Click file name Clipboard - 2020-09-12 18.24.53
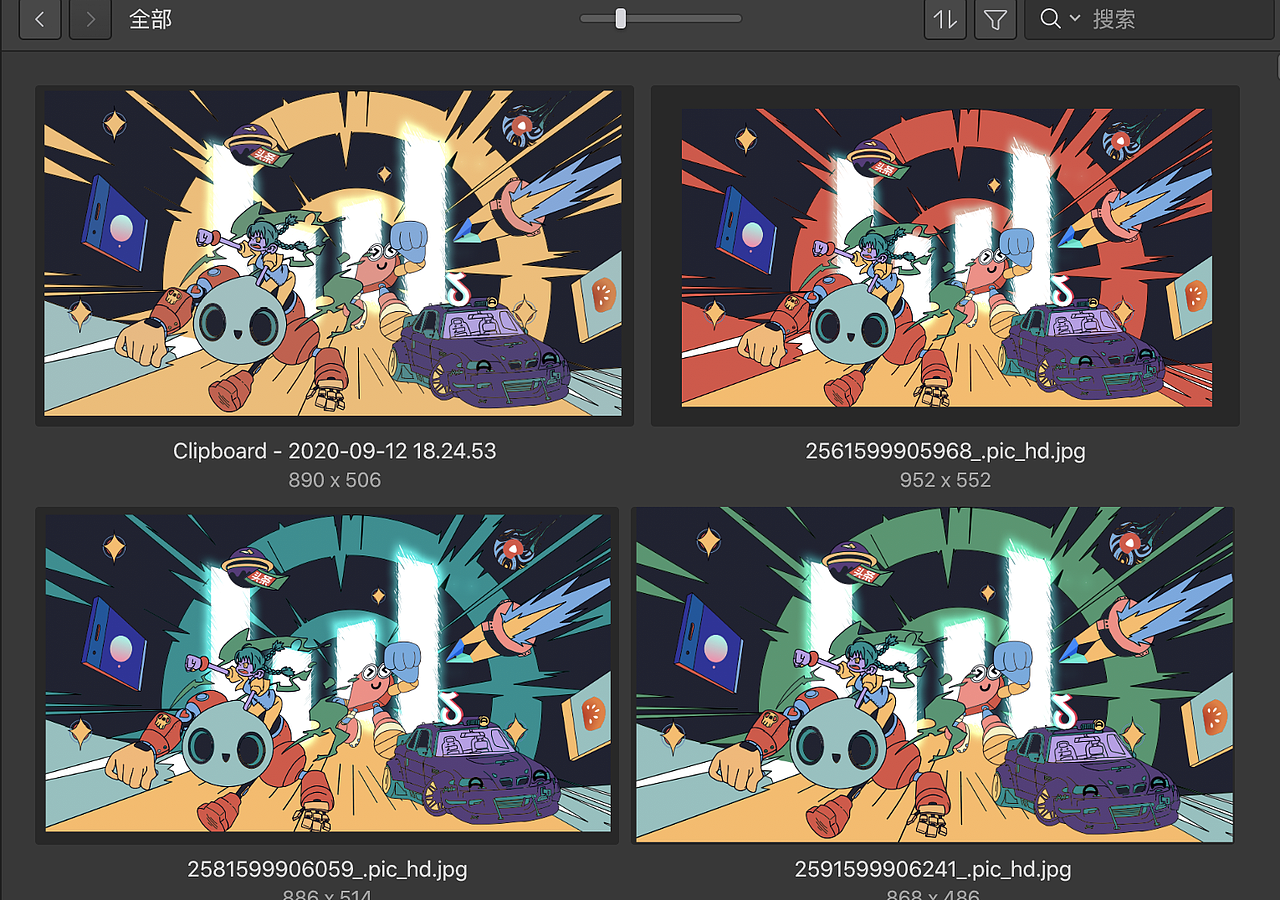1280x900 pixels. [x=334, y=451]
